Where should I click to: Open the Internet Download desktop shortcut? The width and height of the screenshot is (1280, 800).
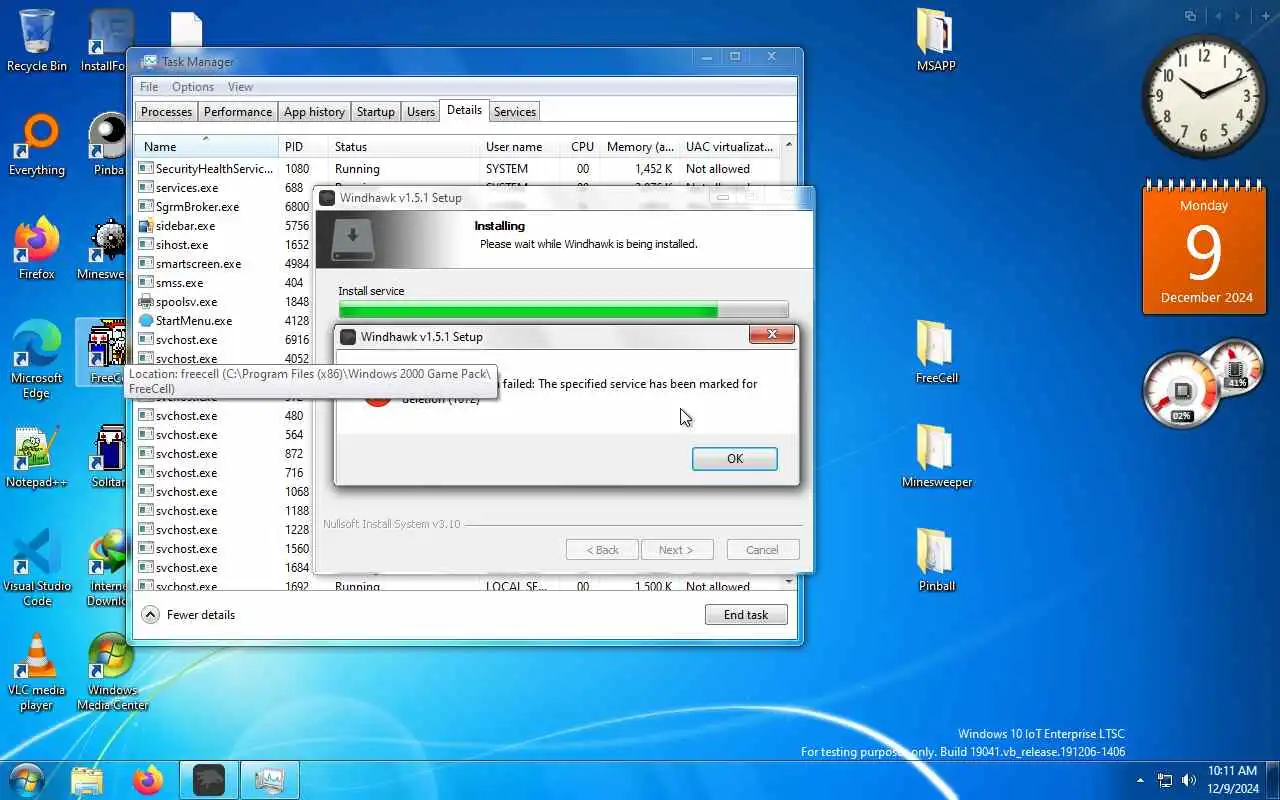(x=105, y=568)
